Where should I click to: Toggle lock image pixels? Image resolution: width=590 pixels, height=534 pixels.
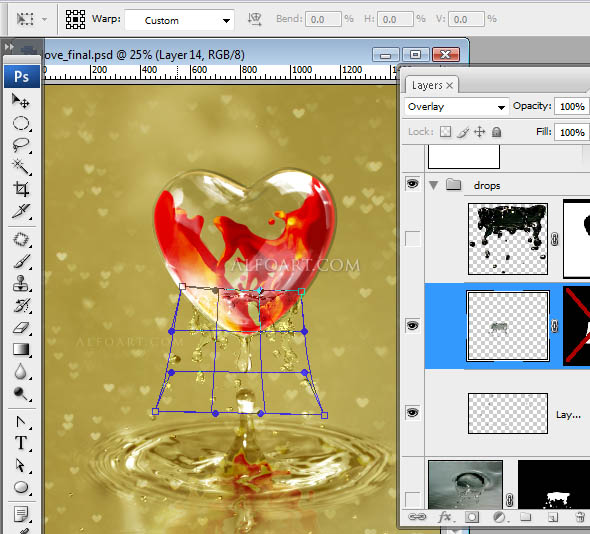[463, 132]
